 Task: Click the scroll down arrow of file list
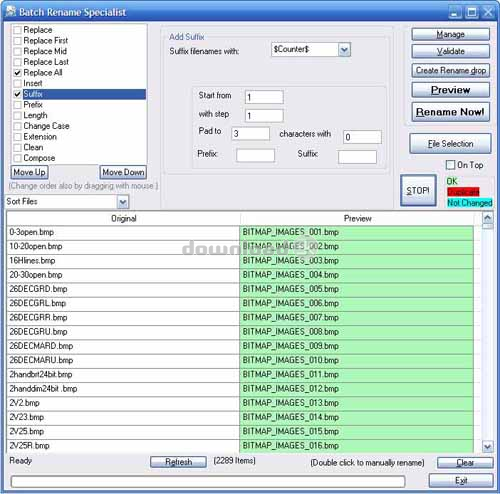click(488, 446)
